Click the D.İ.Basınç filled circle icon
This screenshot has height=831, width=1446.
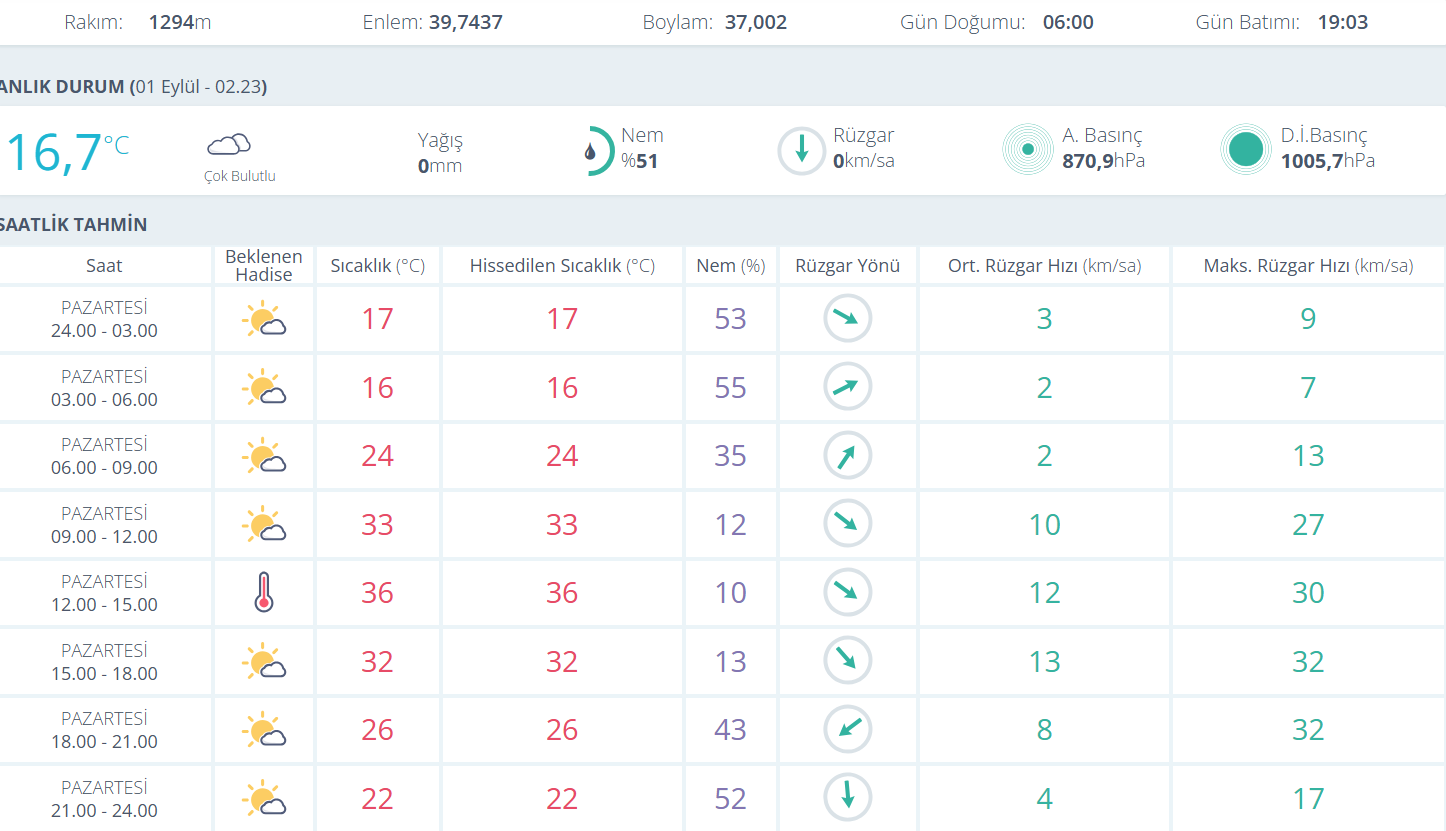tap(1245, 150)
